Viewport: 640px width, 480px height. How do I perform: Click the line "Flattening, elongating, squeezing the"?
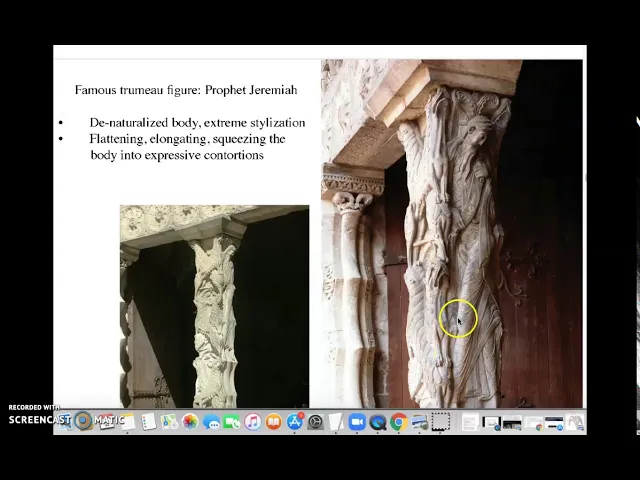187,139
